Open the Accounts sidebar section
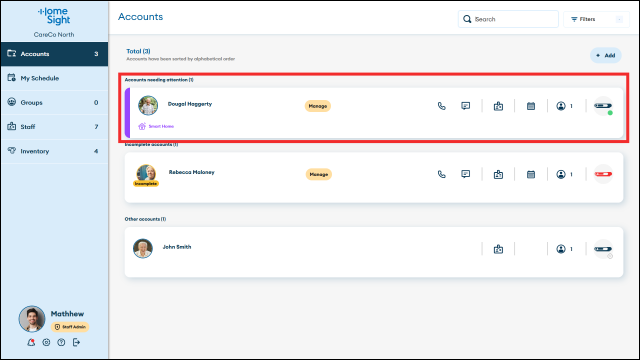This screenshot has width=640, height=360. 54,54
